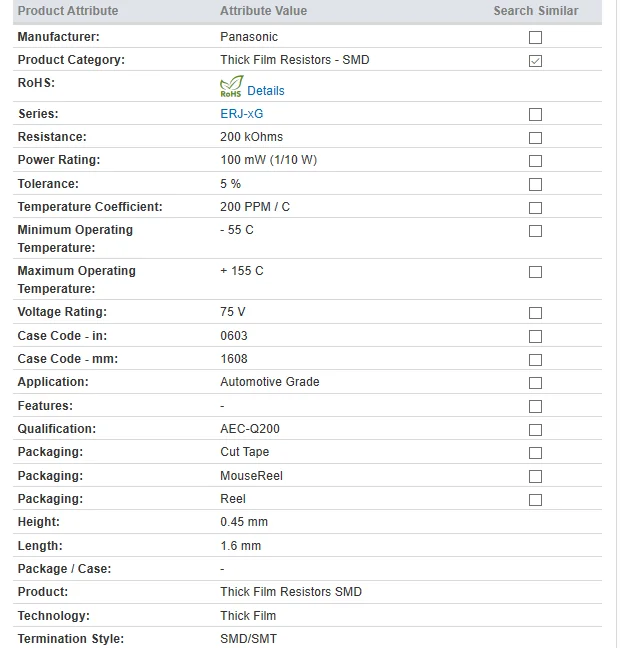Screen dimensions: 631x648
Task: Tick the Temperature Coefficient checkbox
Action: [x=535, y=207]
